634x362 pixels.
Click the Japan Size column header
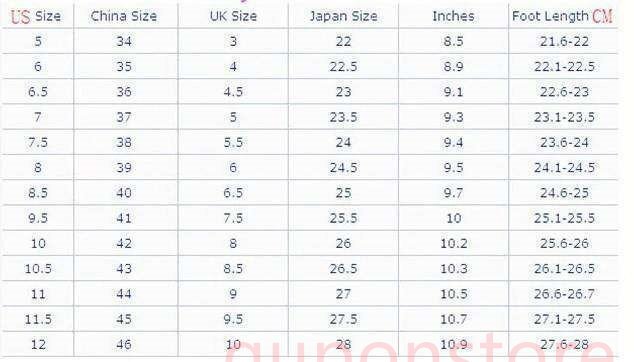(x=343, y=16)
